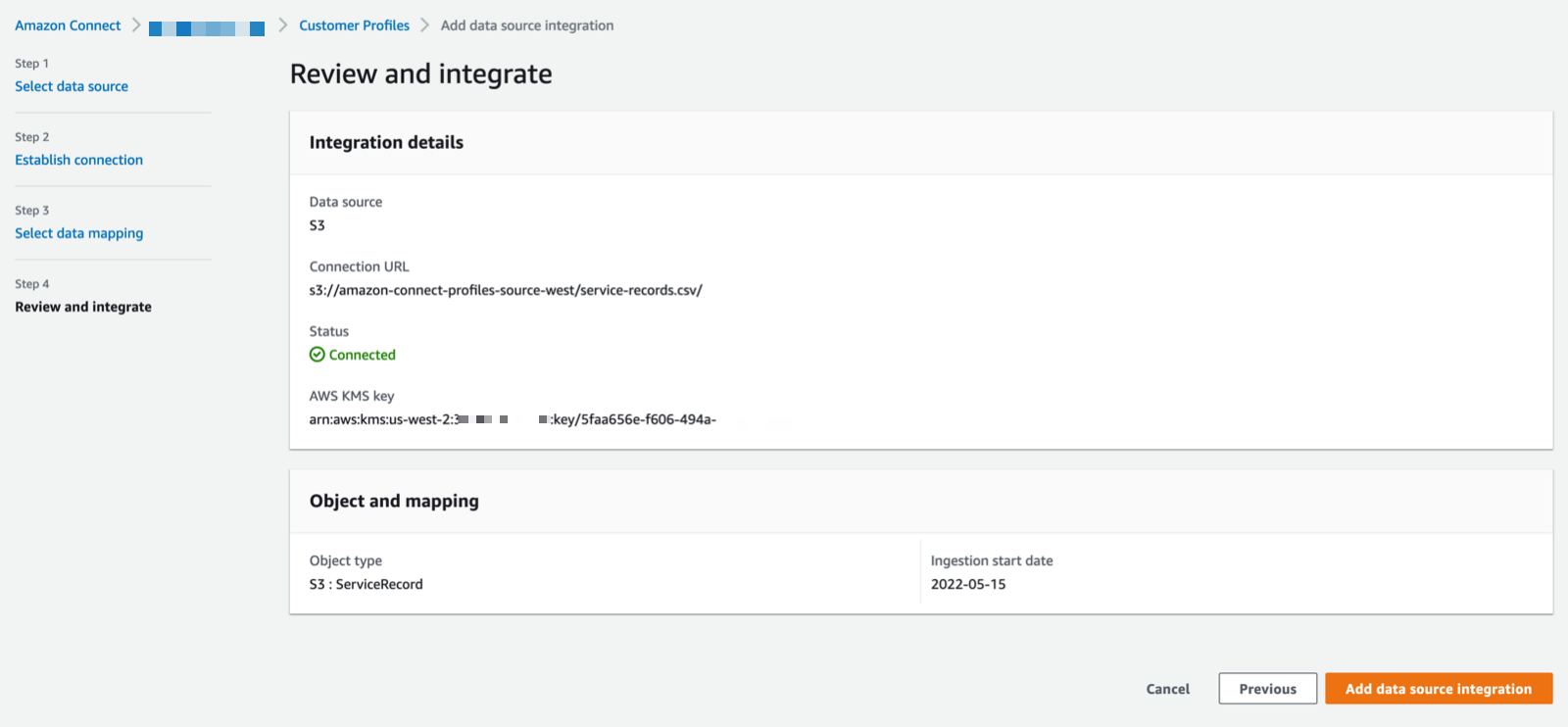Screen dimensions: 1568x727
Task: Click the Add data source integration breadcrumb
Action: [526, 25]
